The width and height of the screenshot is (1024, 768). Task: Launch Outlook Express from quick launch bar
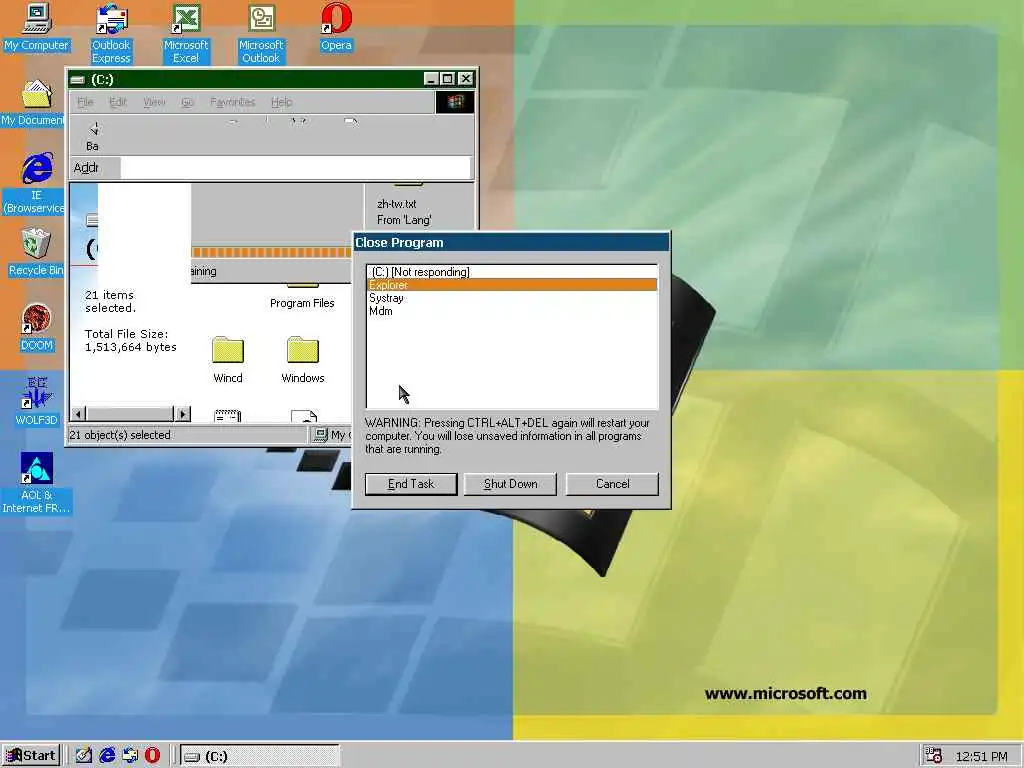pyautogui.click(x=130, y=755)
